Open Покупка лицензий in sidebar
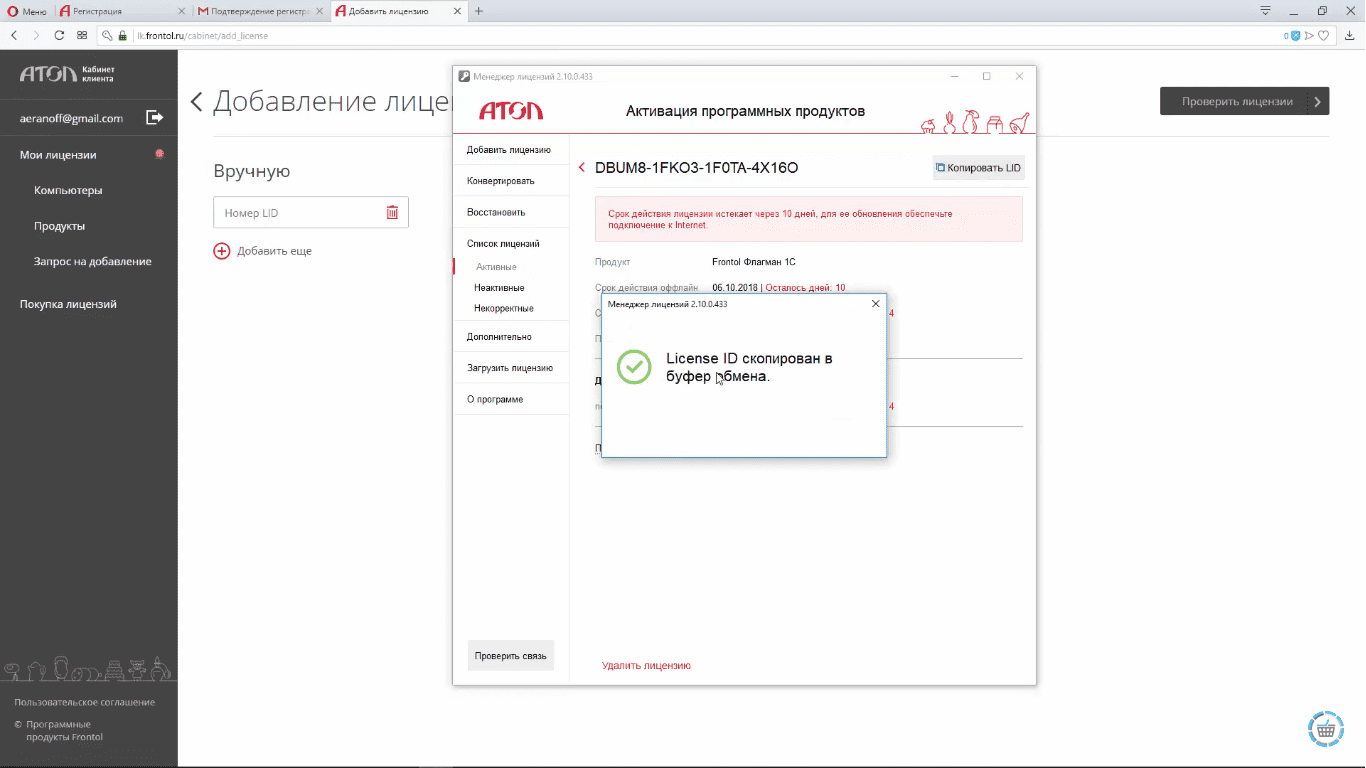1366x768 pixels. [x=68, y=304]
